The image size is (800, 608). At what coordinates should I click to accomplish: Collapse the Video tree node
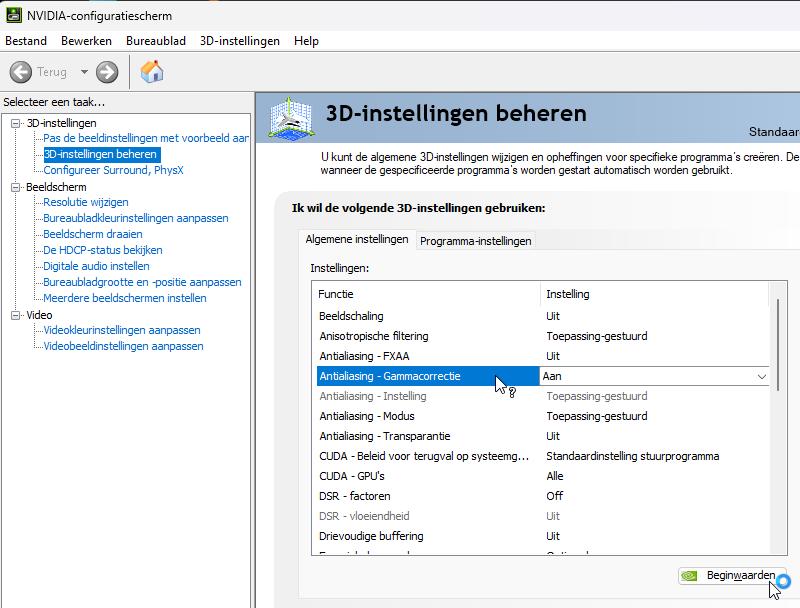point(16,315)
